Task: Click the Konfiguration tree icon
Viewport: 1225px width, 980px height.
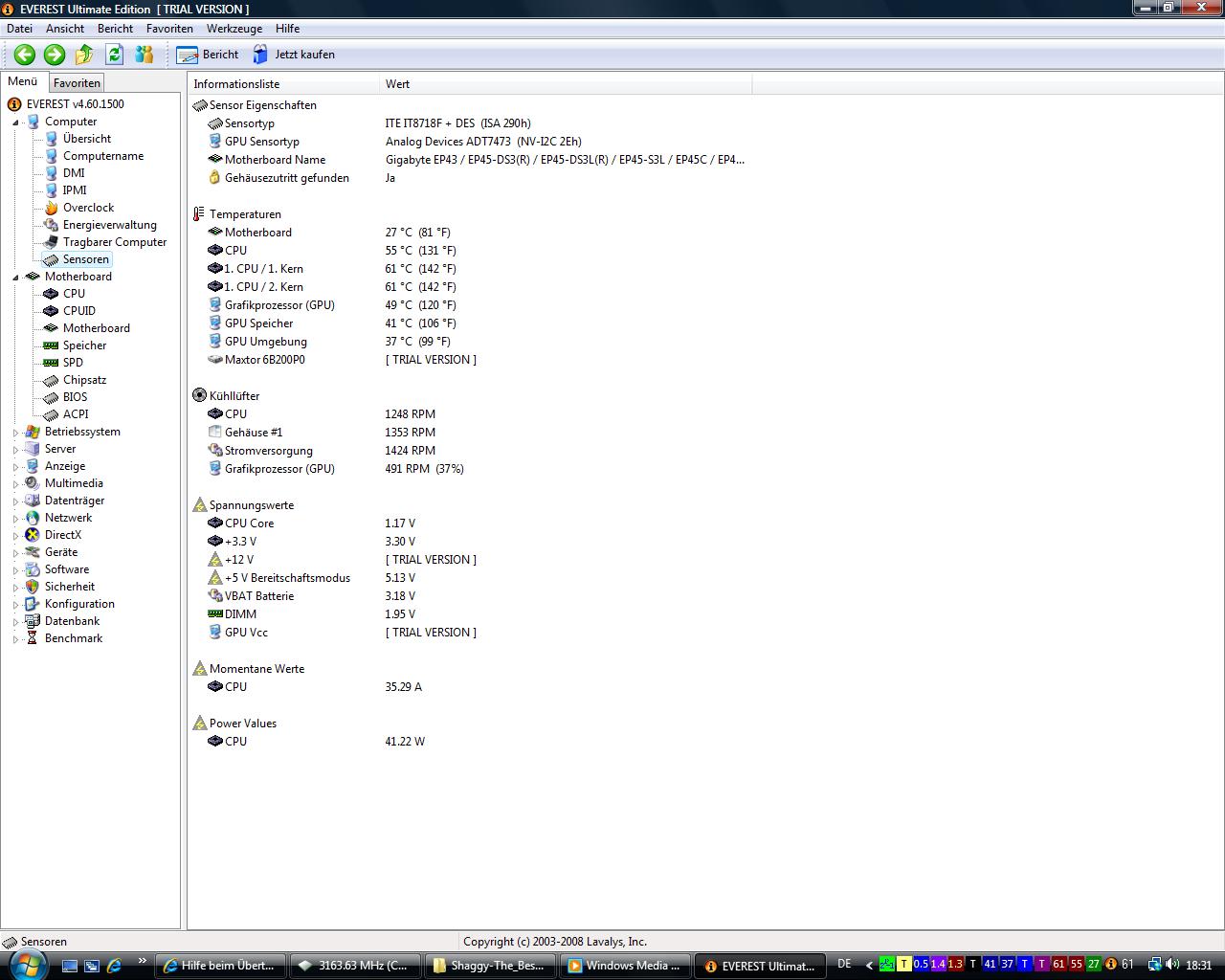Action: [33, 604]
